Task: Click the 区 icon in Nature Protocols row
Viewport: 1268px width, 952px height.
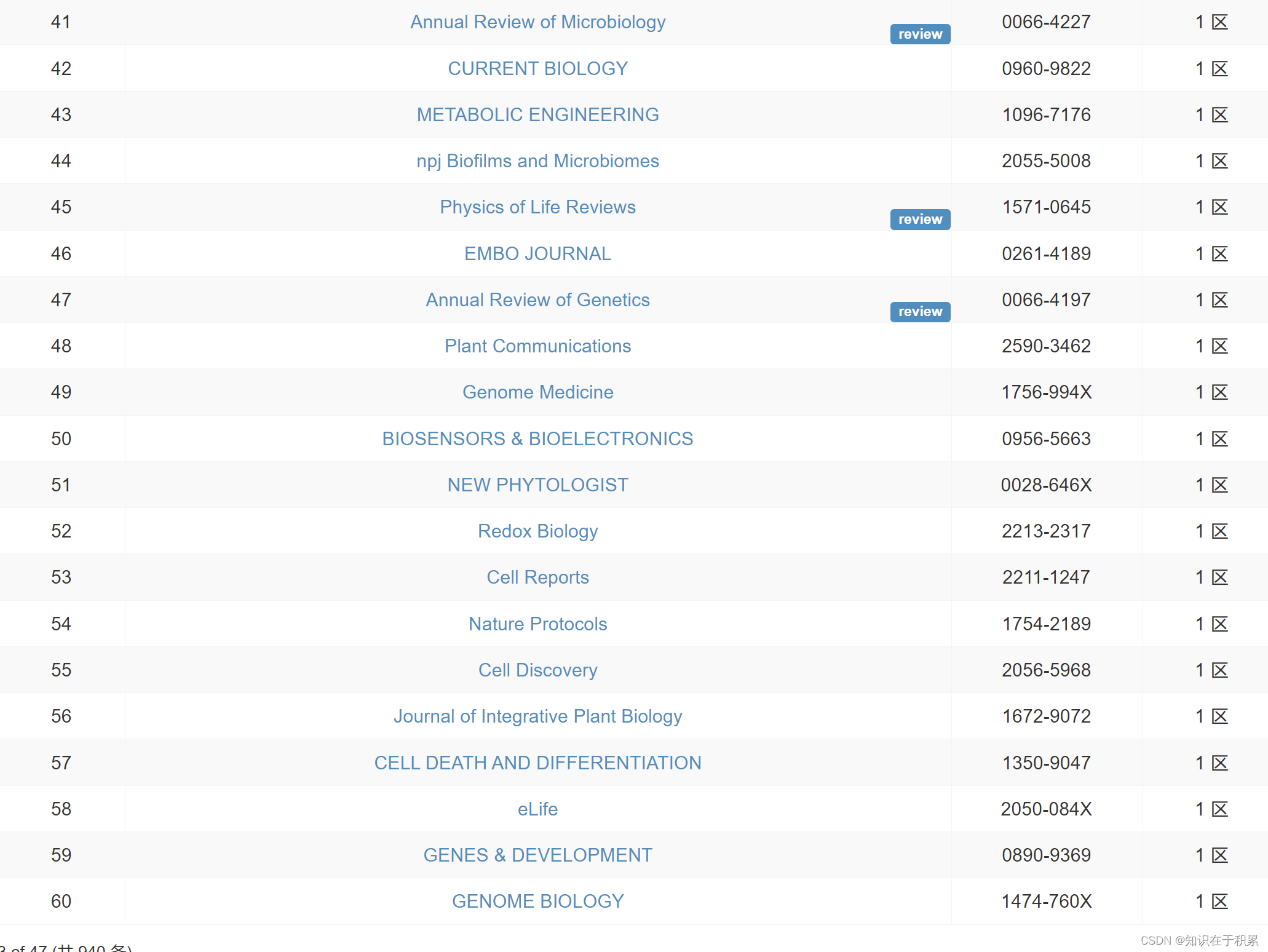Action: pyautogui.click(x=1219, y=624)
